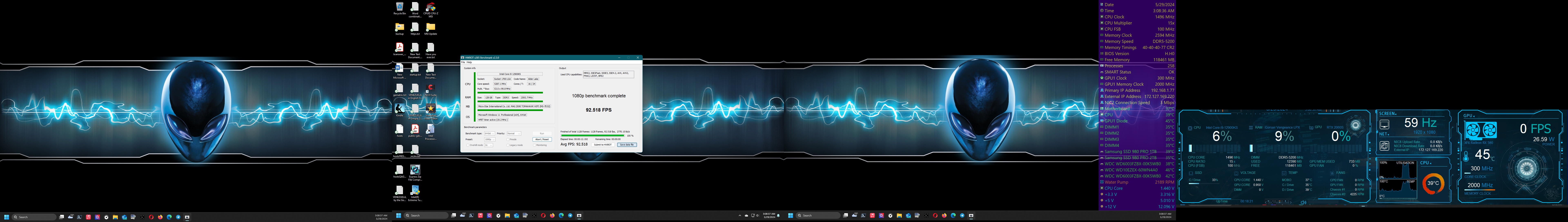Select the startup.txt file on the desktop
This screenshot has width=1568, height=222.
click(x=415, y=69)
